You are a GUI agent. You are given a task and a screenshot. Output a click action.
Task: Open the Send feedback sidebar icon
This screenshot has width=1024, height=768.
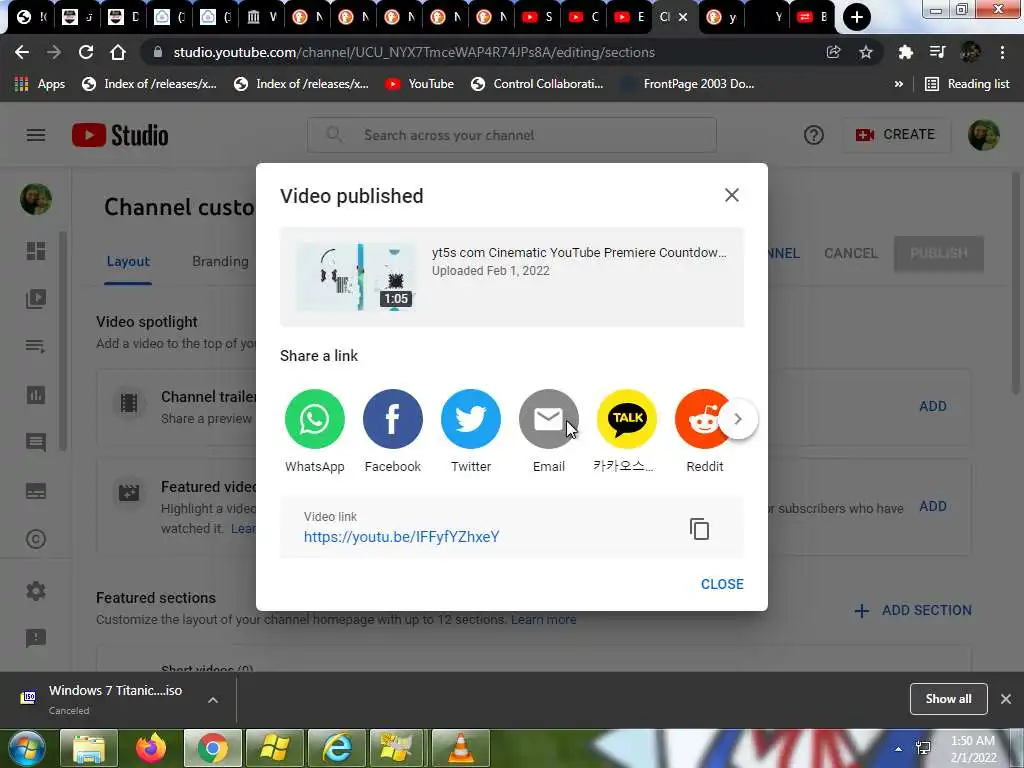point(36,638)
